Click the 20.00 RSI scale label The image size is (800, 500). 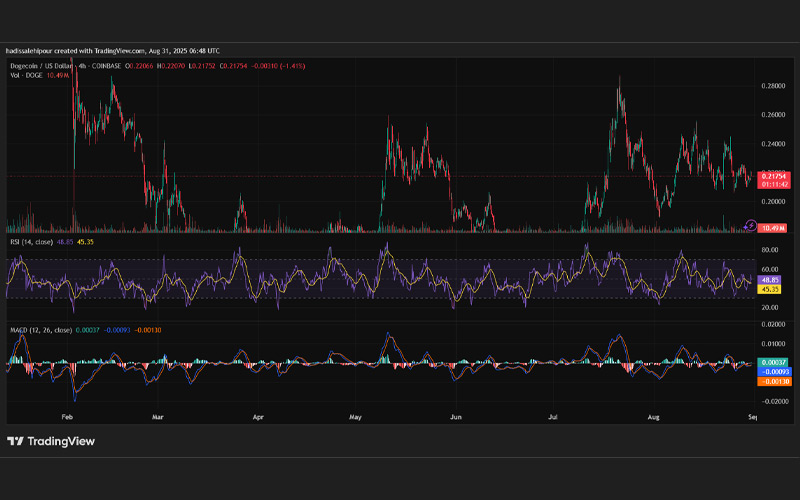point(770,308)
